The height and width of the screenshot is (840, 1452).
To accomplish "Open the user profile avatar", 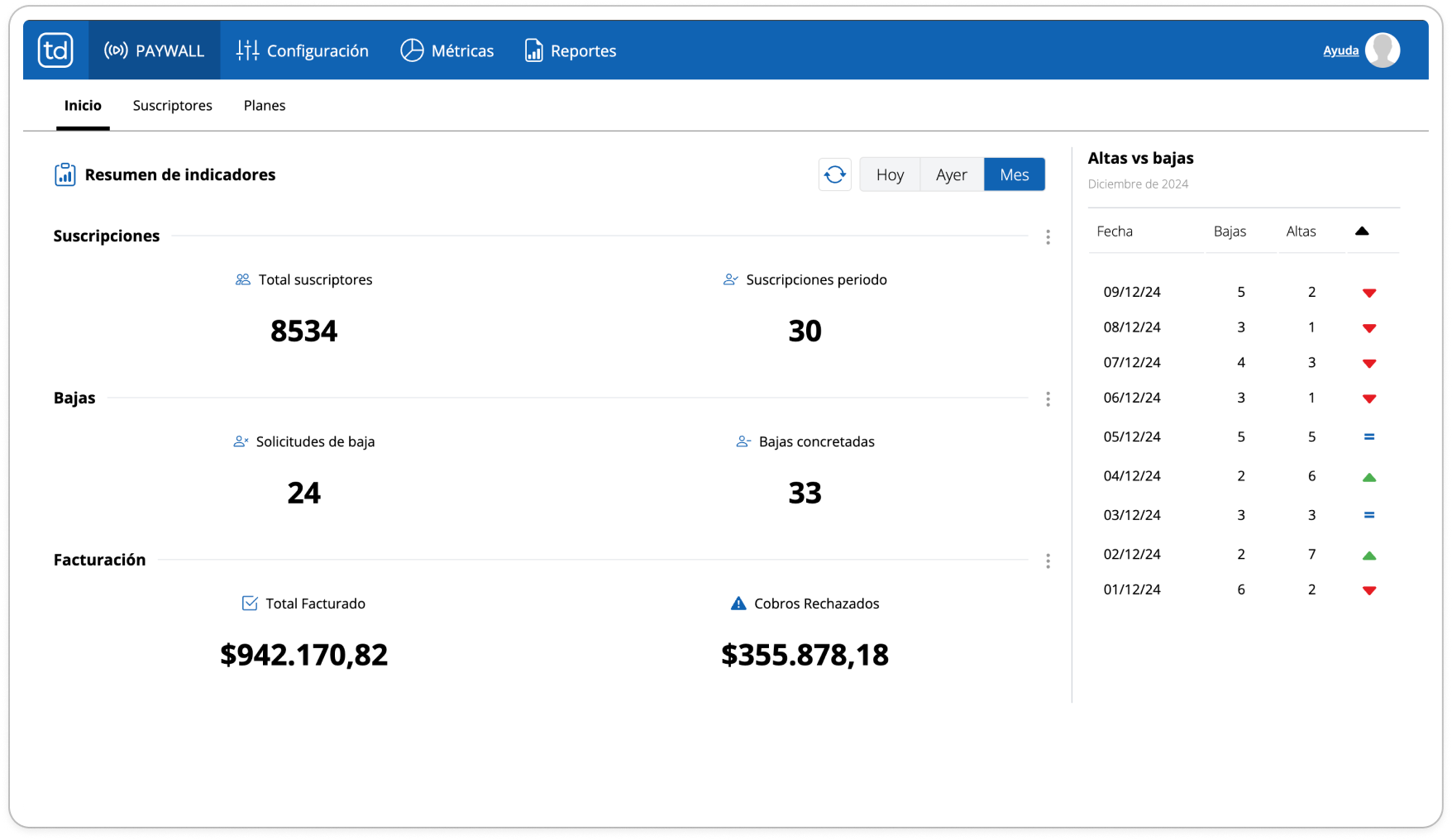I will [x=1383, y=50].
